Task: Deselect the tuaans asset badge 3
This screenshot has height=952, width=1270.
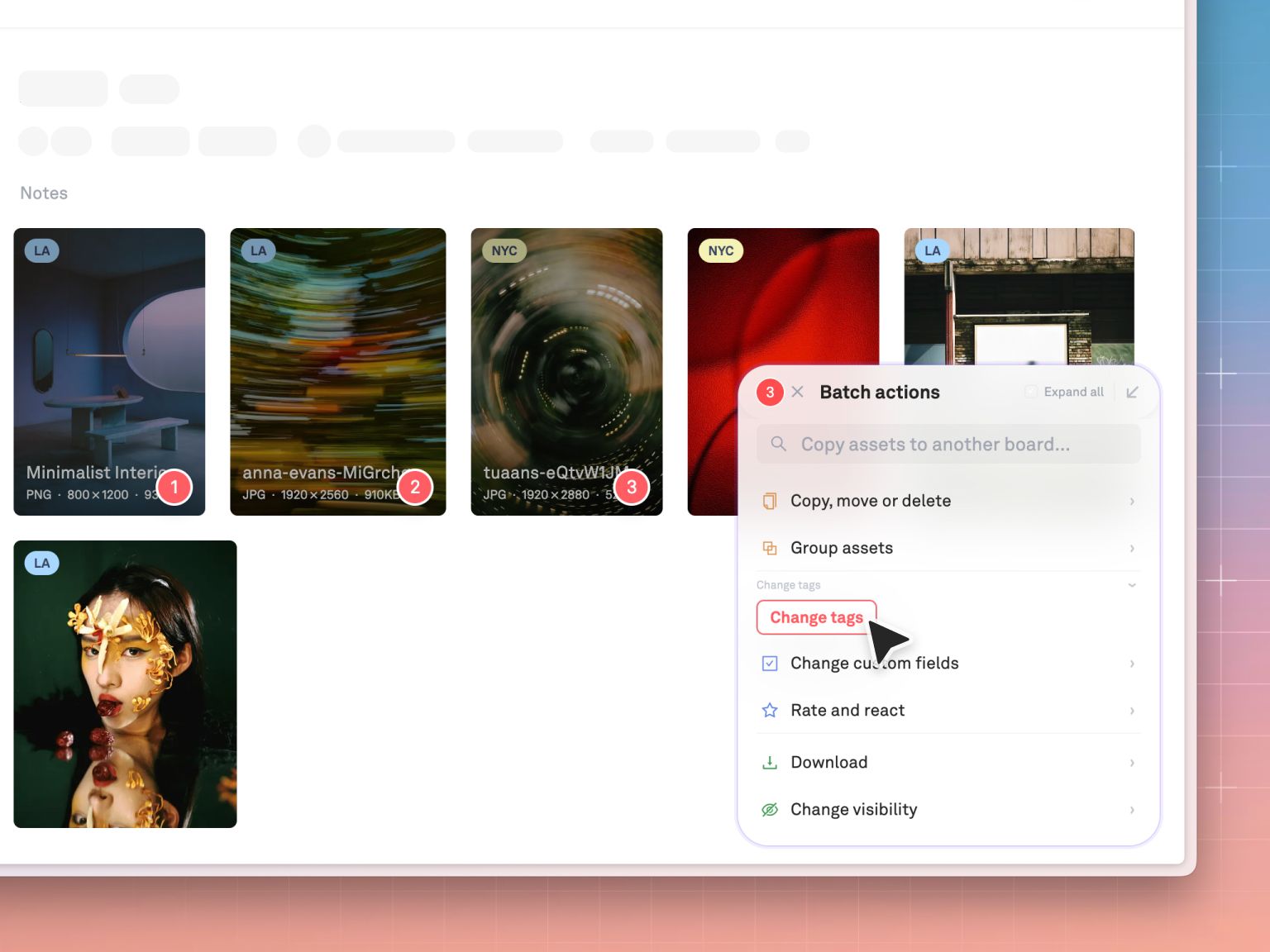Action: [632, 488]
